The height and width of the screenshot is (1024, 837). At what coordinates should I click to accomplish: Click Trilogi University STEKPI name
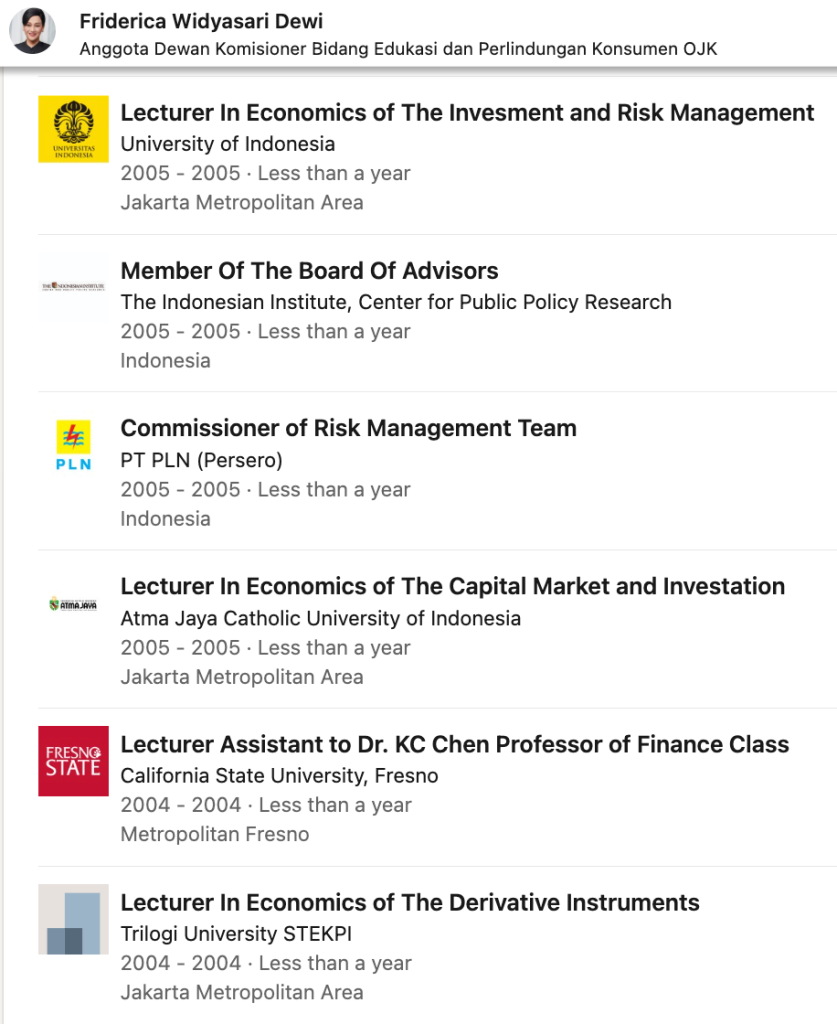pos(236,934)
